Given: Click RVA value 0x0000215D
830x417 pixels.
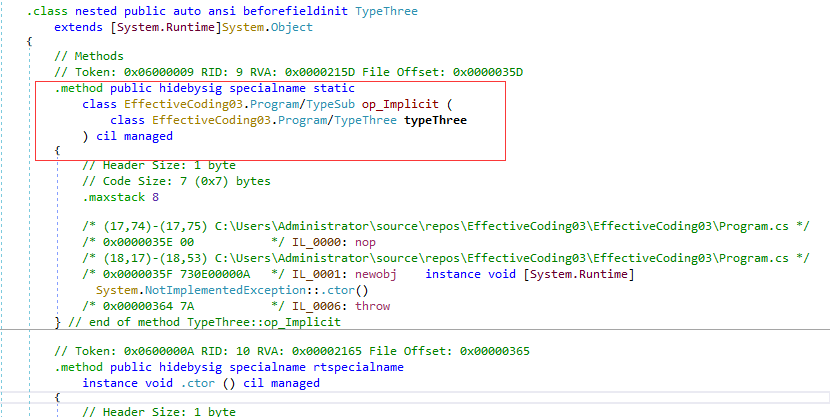Looking at the screenshot, I should [x=320, y=72].
